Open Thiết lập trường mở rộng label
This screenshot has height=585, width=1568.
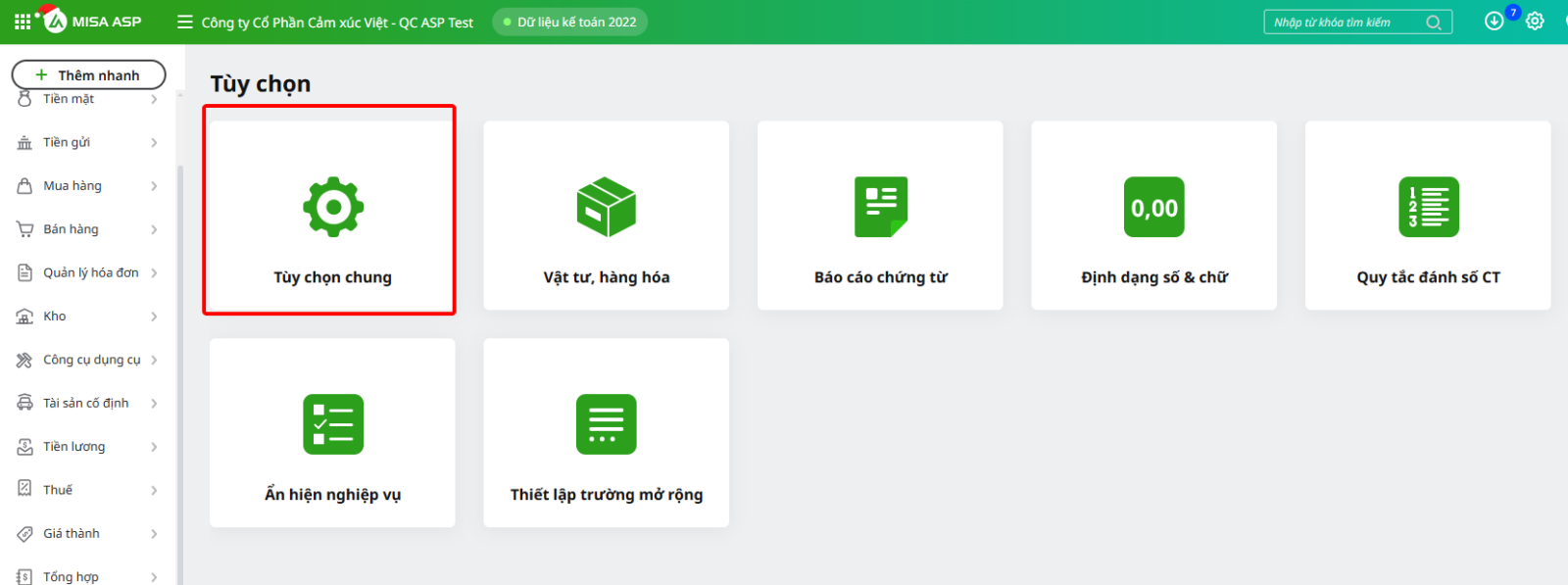[607, 495]
